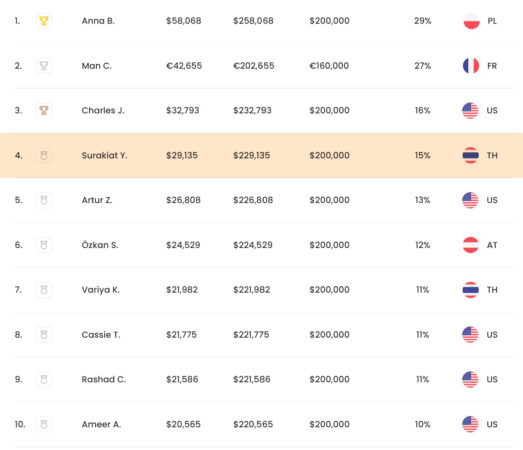The width and height of the screenshot is (523, 450).
Task: Click the 29% gain for Anna B.
Action: pyautogui.click(x=423, y=21)
